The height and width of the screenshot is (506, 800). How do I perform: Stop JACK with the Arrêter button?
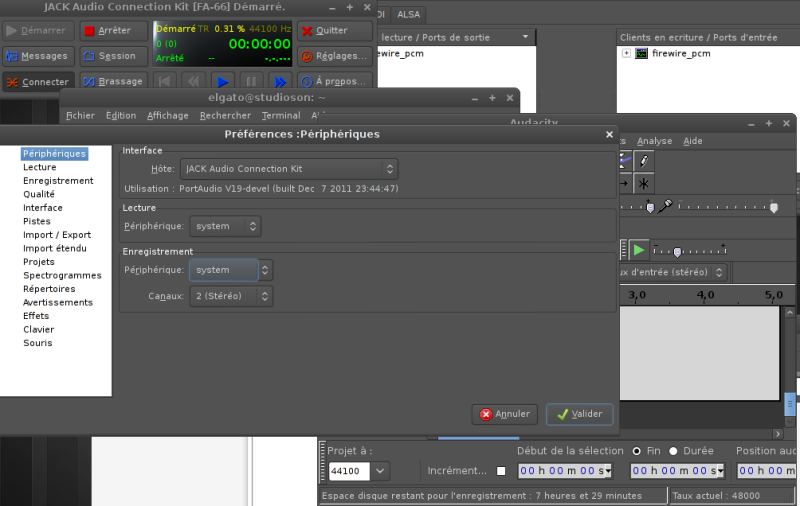tap(114, 31)
